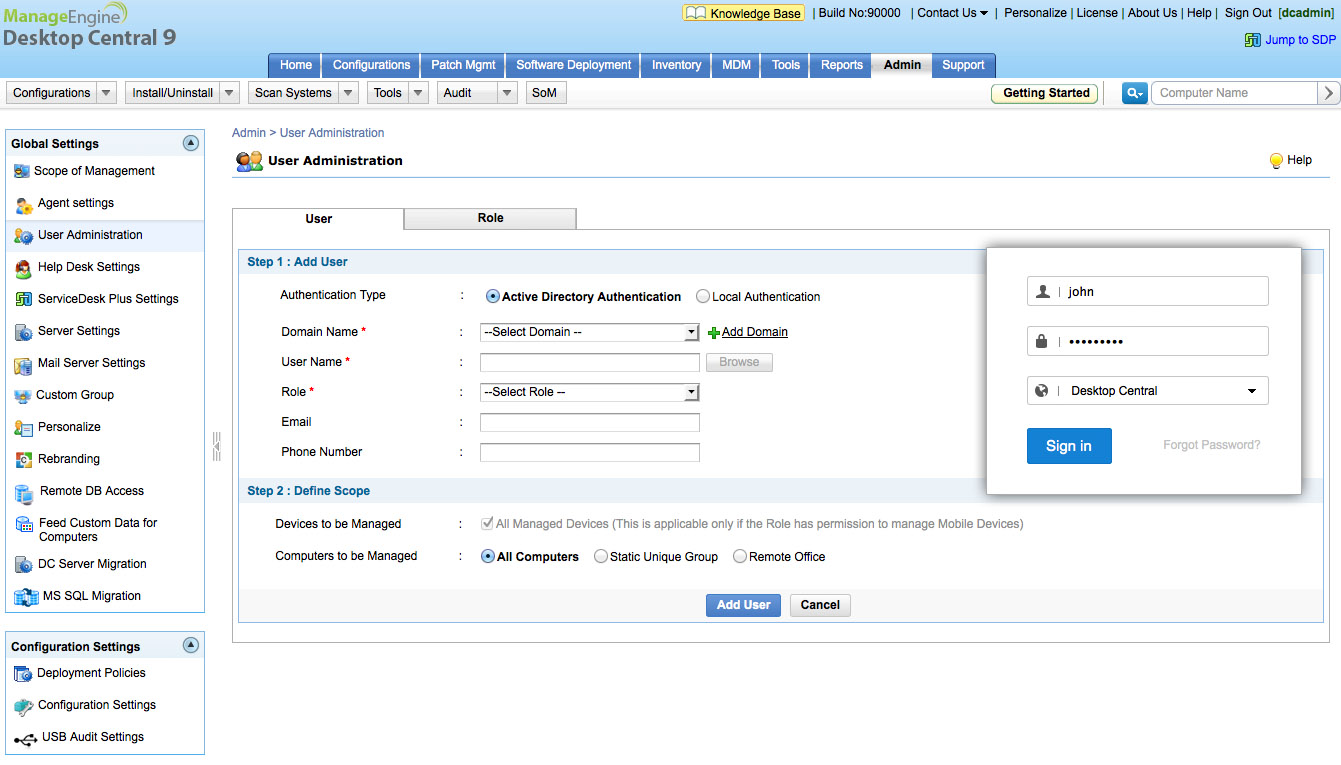This screenshot has width=1341, height=765.
Task: Open the Select Domain dropdown
Action: tap(589, 332)
